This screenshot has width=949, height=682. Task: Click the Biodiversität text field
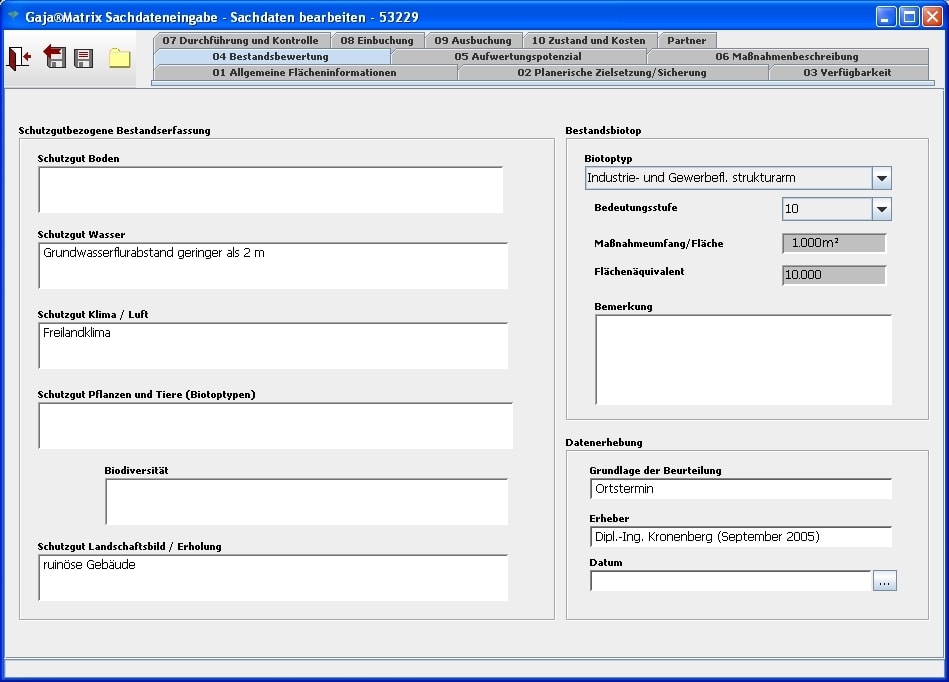tap(306, 502)
